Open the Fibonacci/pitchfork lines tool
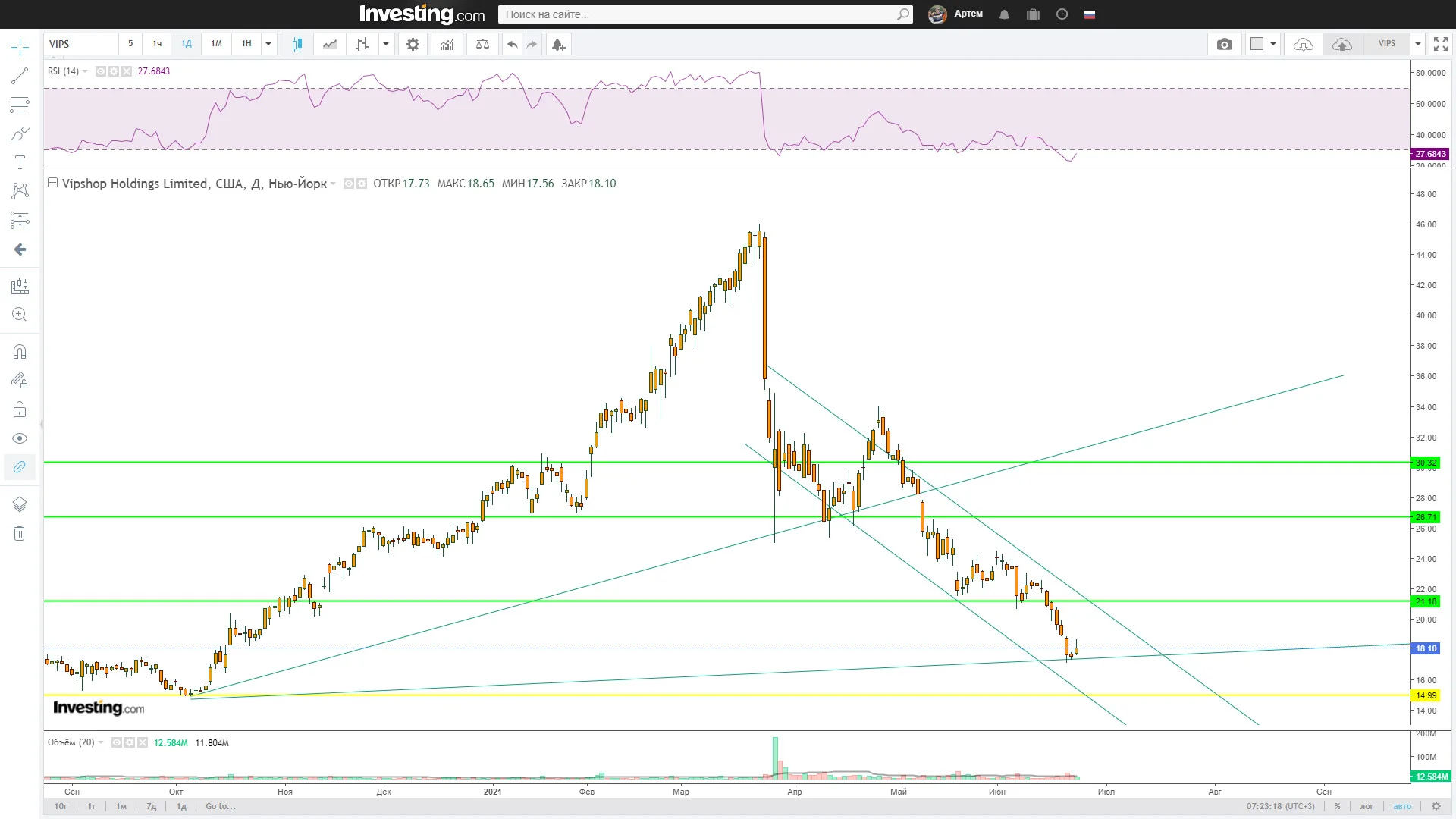This screenshot has height=819, width=1456. click(x=20, y=105)
